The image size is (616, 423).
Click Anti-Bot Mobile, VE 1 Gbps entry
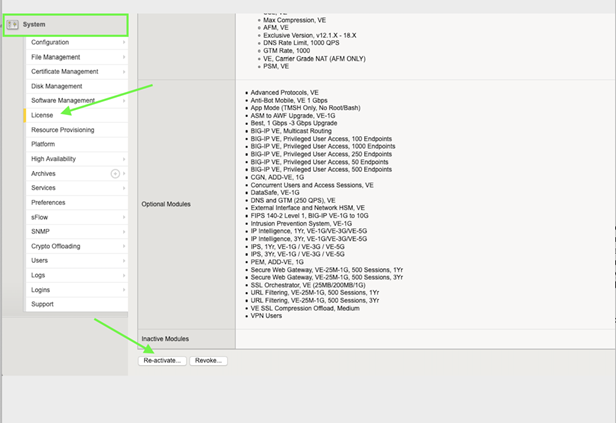coord(289,100)
